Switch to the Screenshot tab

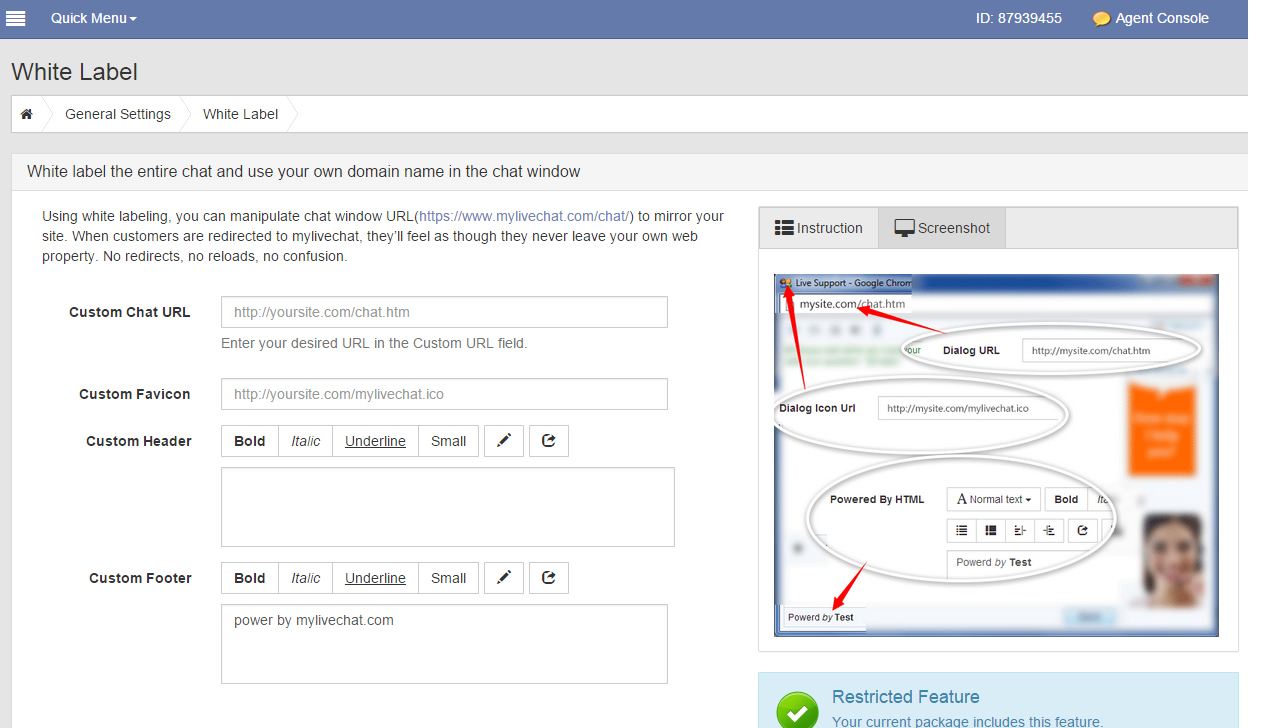(x=942, y=228)
